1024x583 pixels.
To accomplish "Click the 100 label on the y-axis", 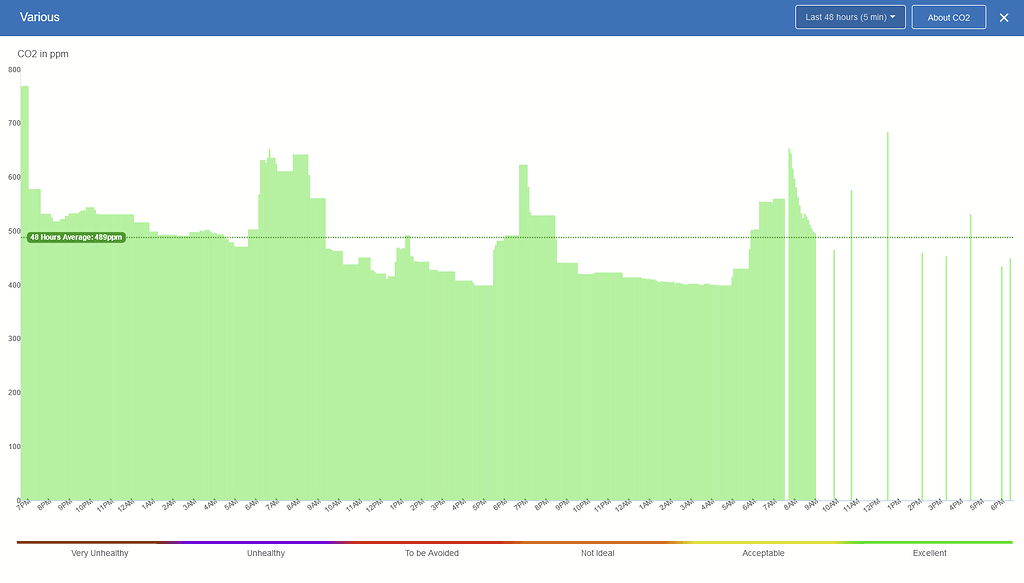I will pyautogui.click(x=14, y=446).
